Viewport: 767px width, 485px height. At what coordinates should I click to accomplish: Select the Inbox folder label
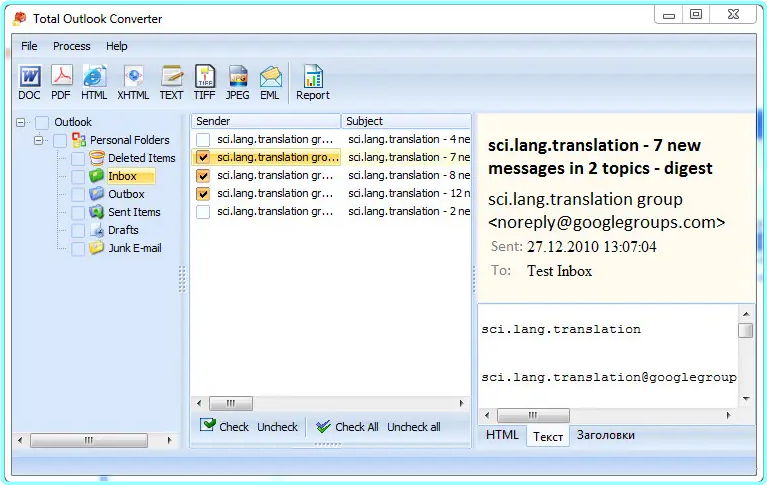point(122,176)
